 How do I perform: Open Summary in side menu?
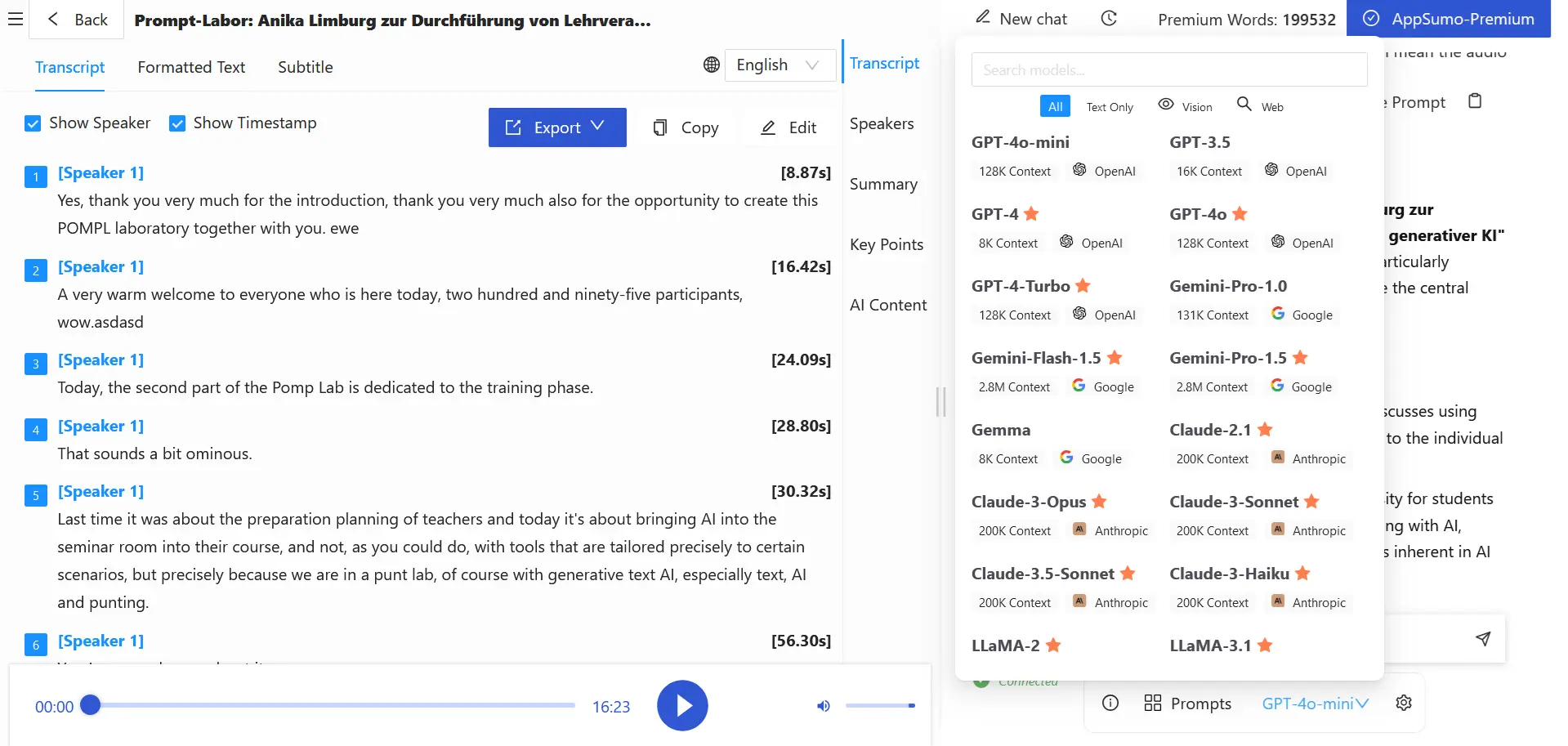[x=883, y=184]
